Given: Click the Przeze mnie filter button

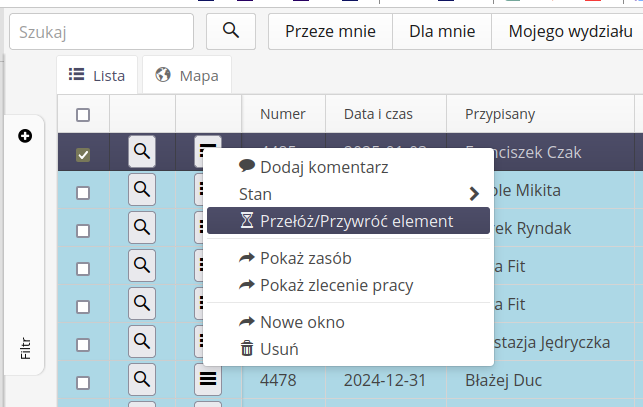Looking at the screenshot, I should [330, 31].
